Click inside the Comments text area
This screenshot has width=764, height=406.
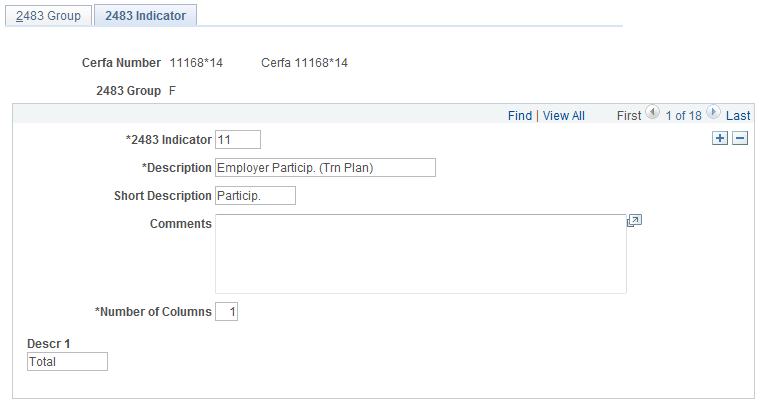[421, 254]
